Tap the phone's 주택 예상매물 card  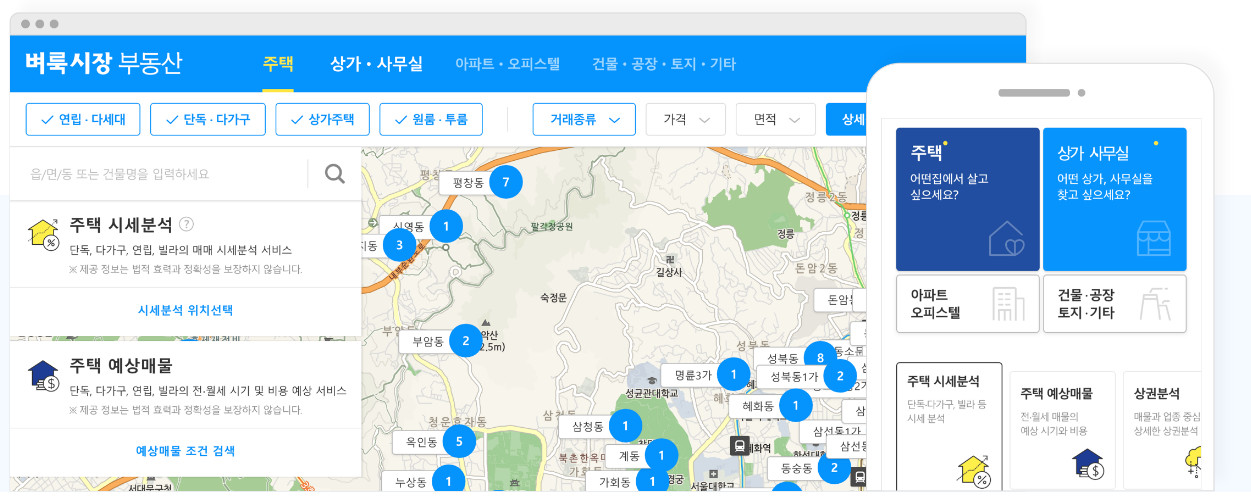tap(1062, 430)
